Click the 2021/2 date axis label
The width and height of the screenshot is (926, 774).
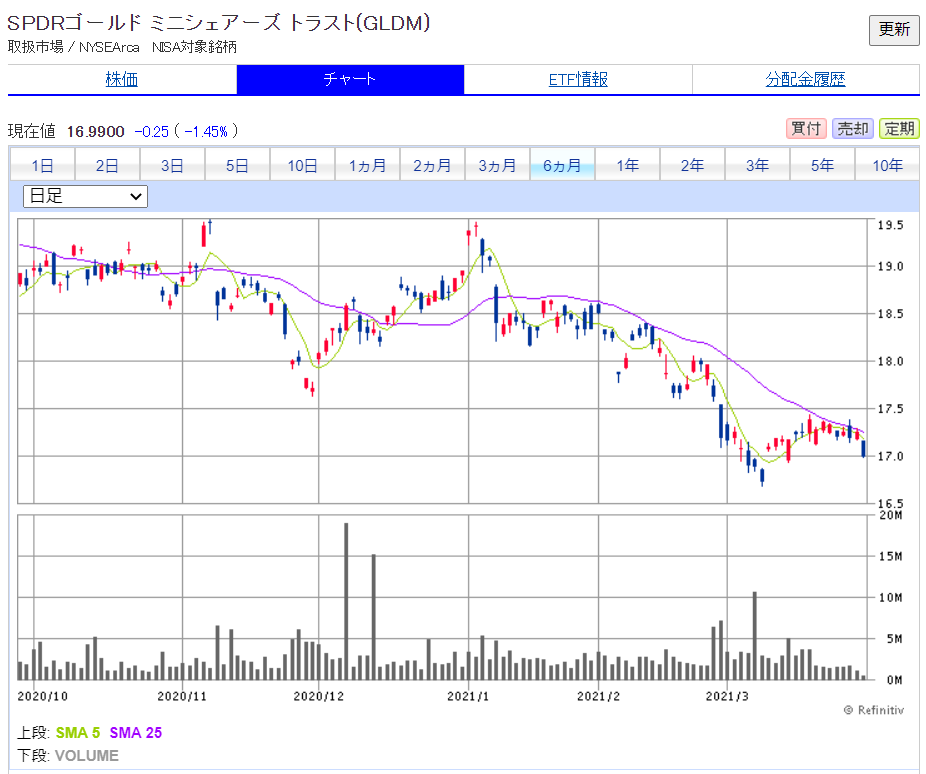pyautogui.click(x=598, y=696)
